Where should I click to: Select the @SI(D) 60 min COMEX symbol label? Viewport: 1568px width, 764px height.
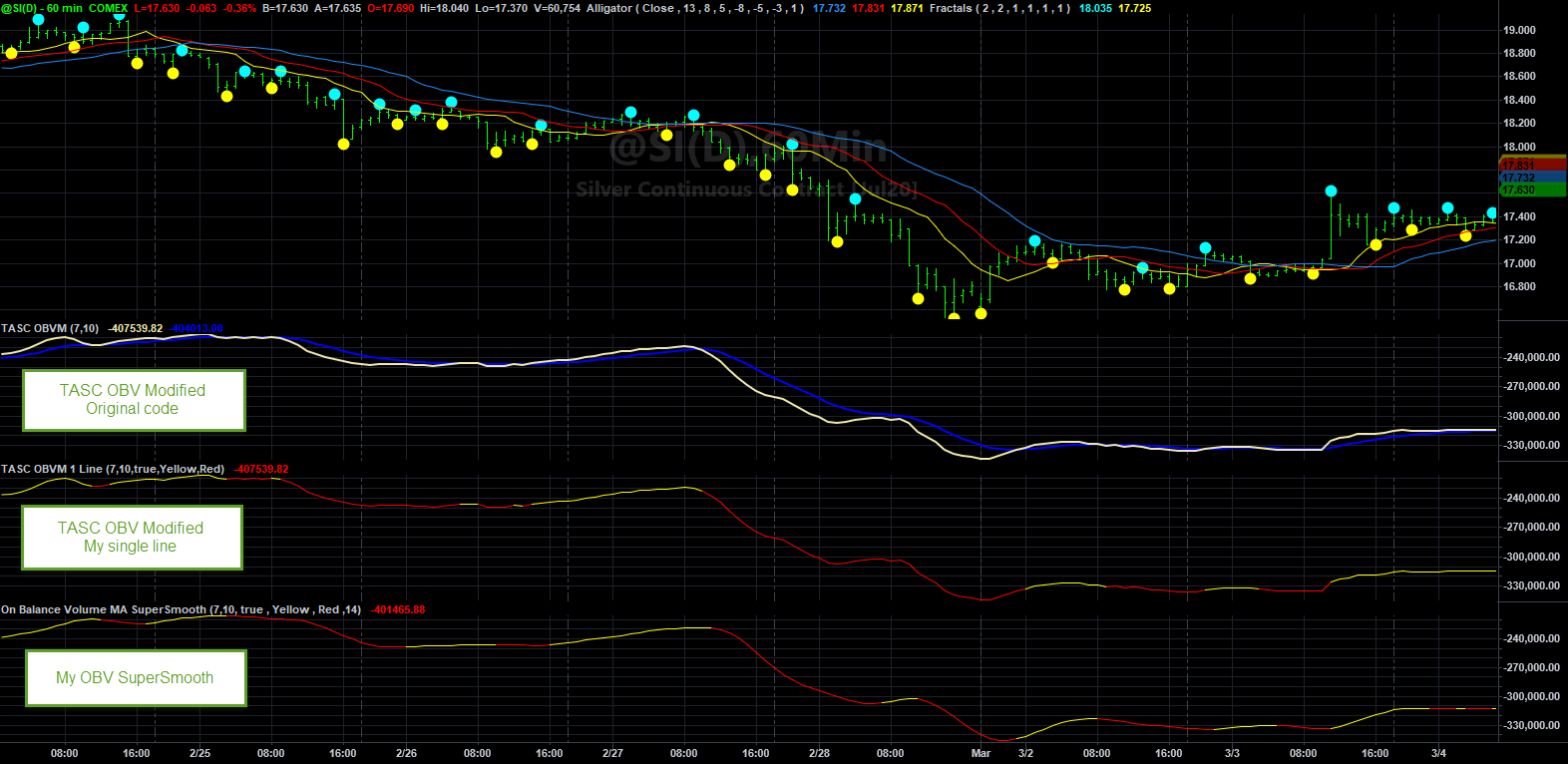(65, 8)
